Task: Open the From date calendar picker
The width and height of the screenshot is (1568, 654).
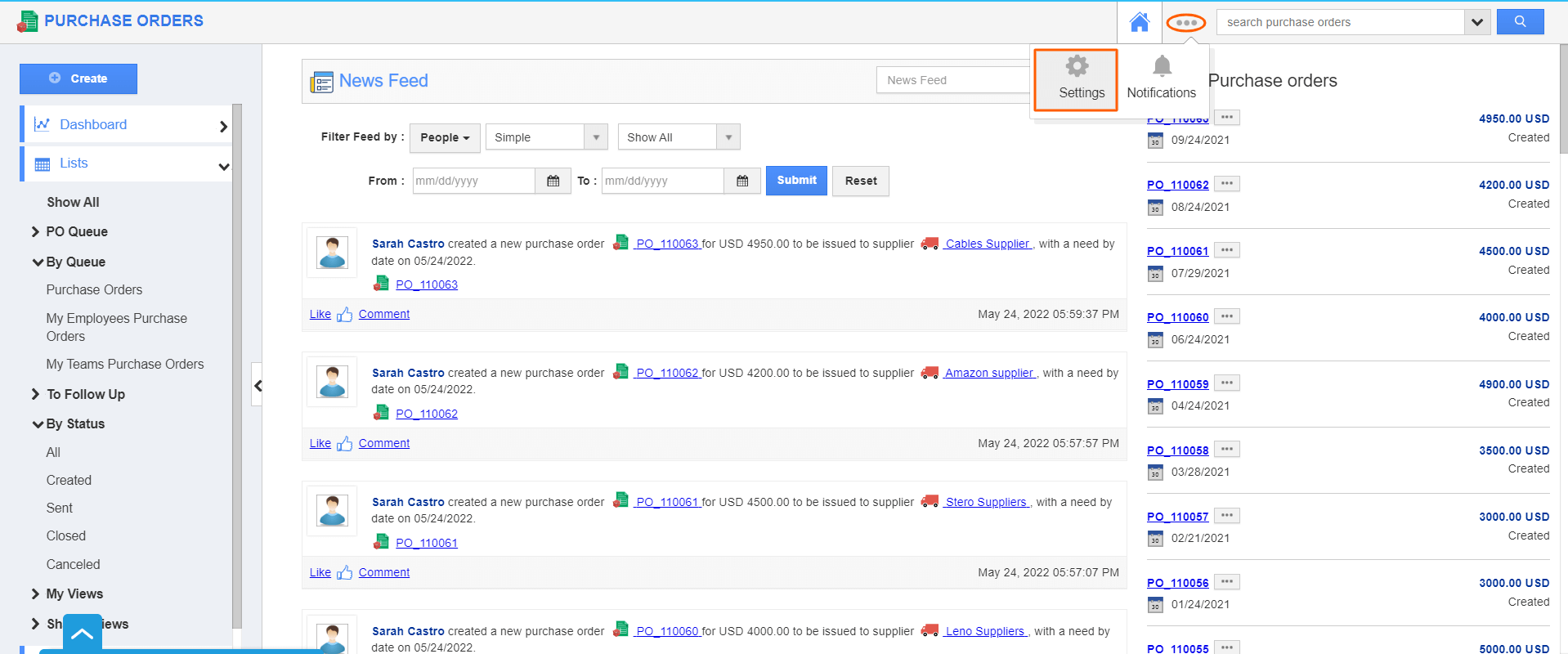Action: [x=553, y=181]
